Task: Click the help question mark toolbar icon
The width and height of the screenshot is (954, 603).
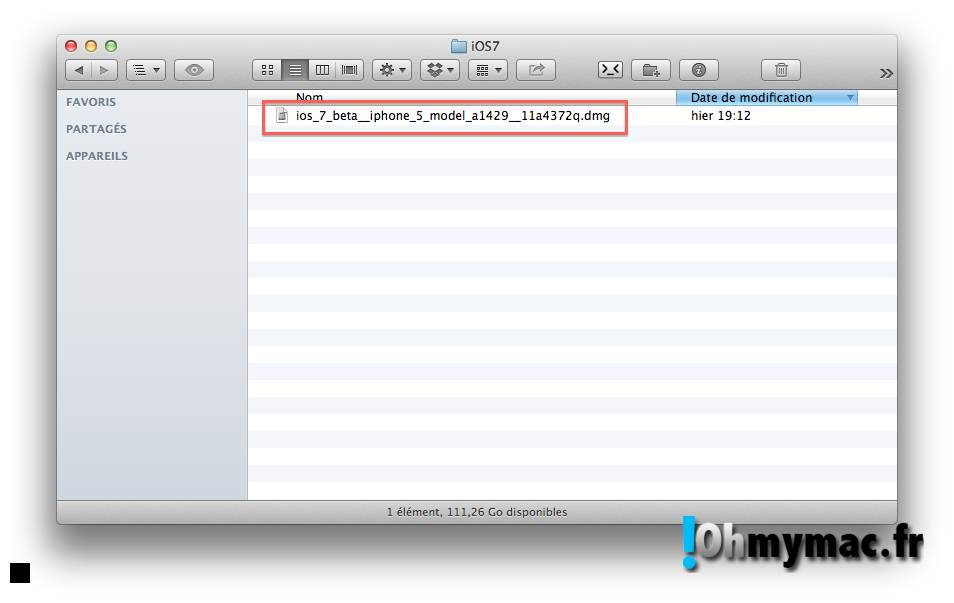Action: [x=699, y=70]
